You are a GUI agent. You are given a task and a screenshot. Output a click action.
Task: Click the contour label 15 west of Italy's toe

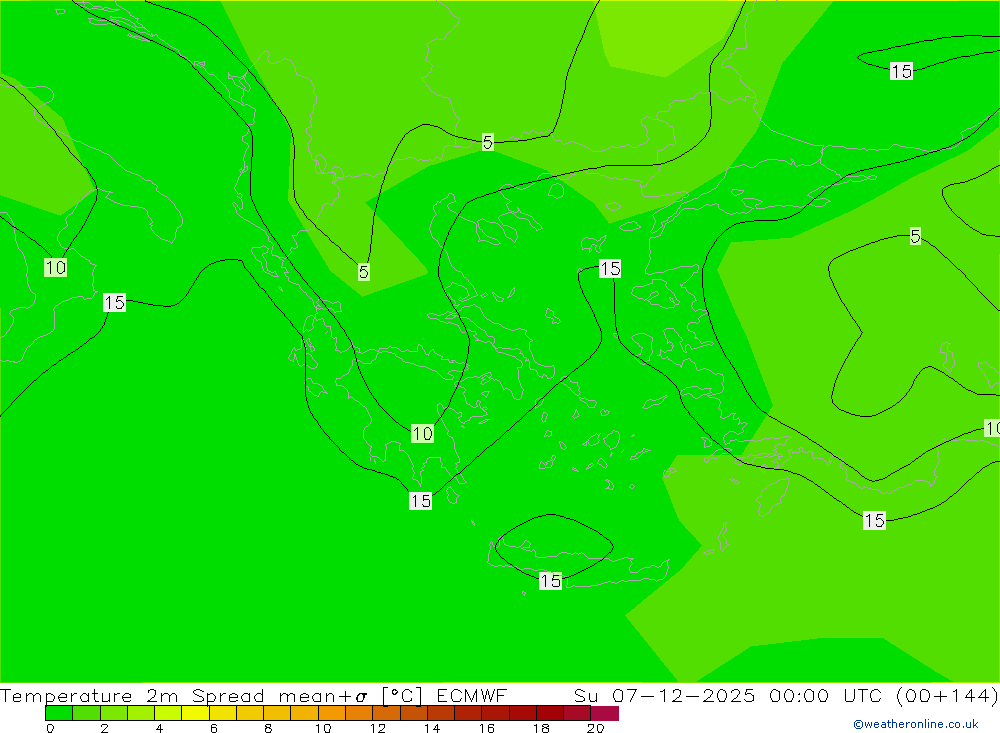click(115, 303)
